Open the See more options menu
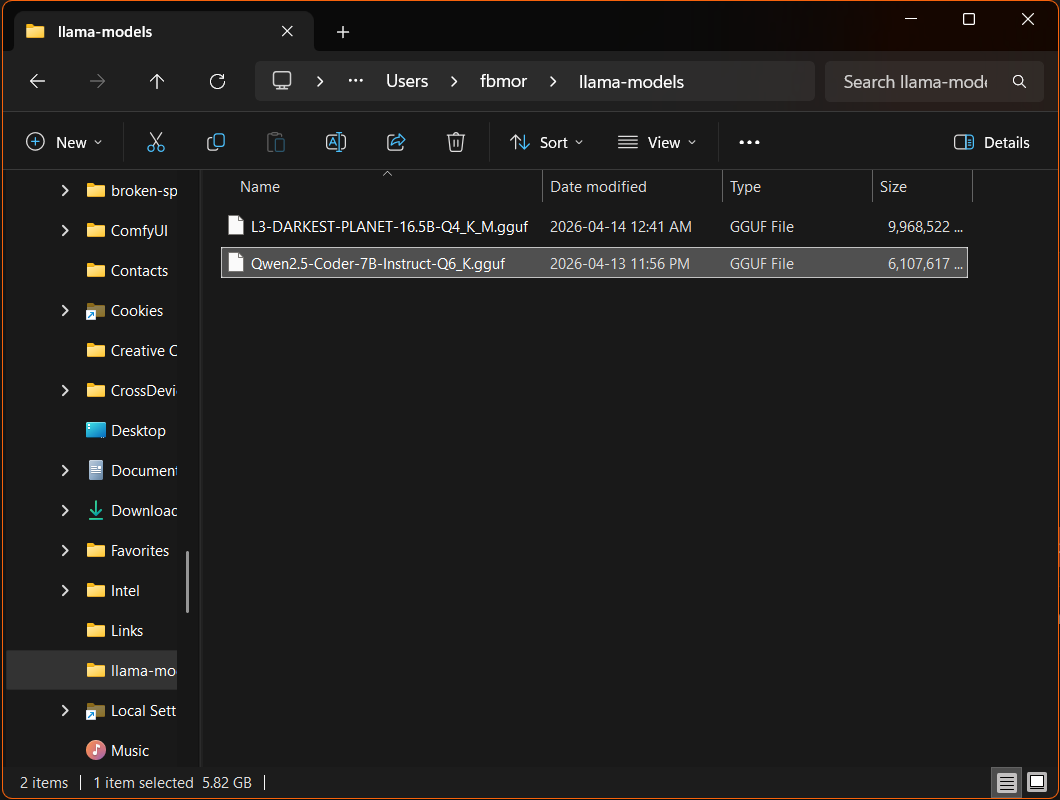Viewport: 1060px width, 800px height. pos(749,142)
